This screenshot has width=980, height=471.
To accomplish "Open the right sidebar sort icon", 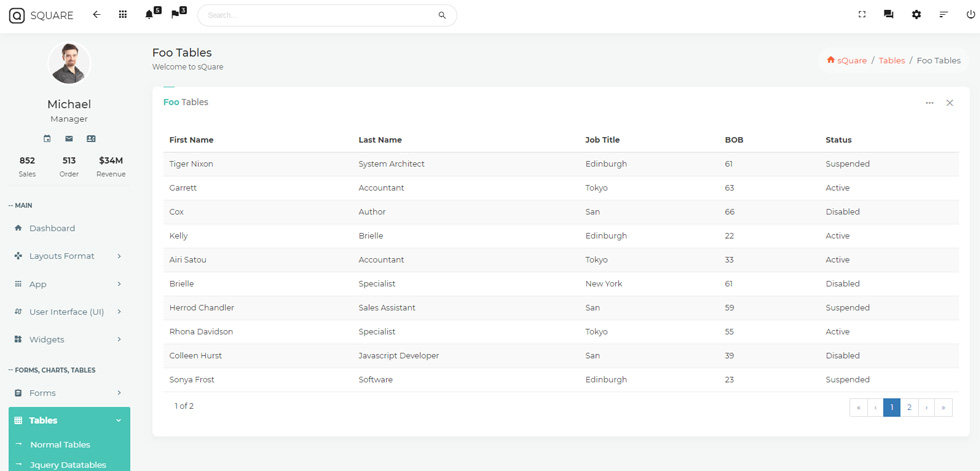I will click(x=944, y=14).
